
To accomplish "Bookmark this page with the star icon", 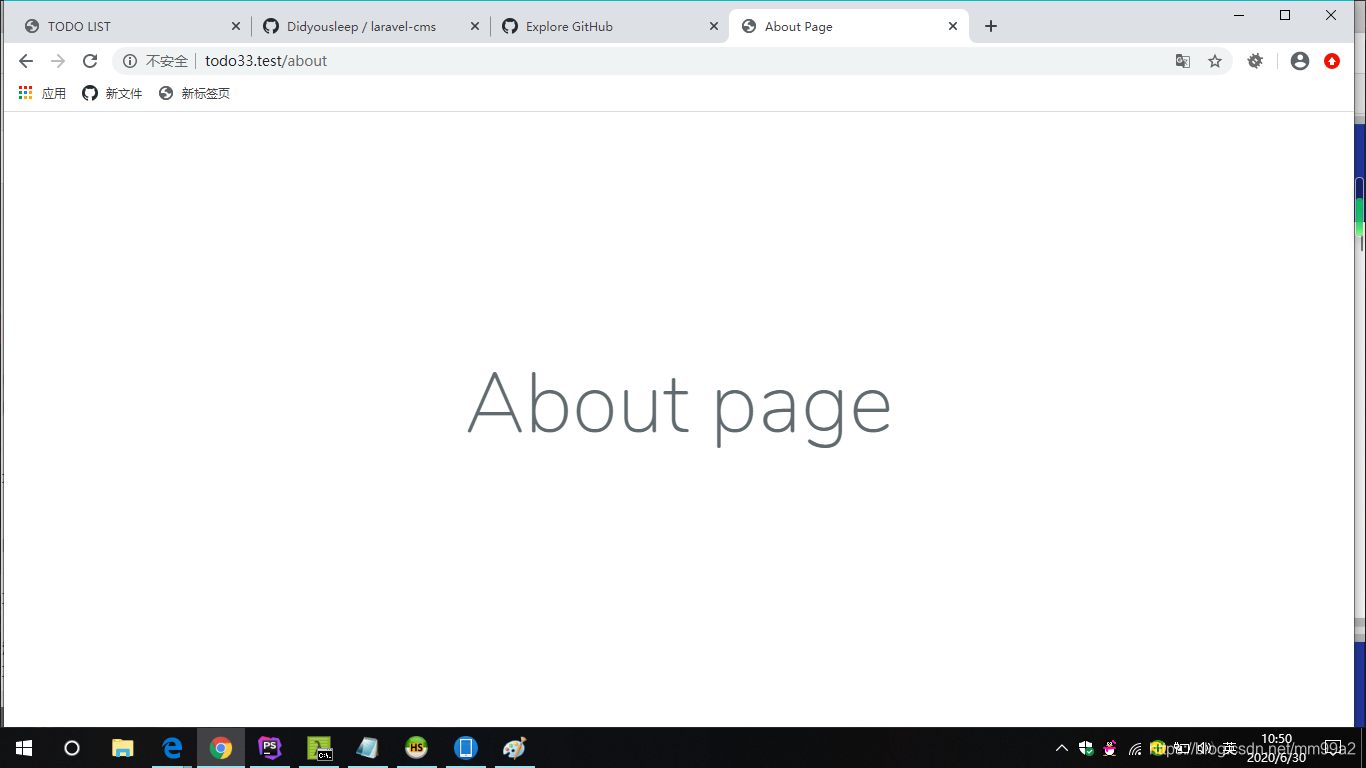I will coord(1215,61).
